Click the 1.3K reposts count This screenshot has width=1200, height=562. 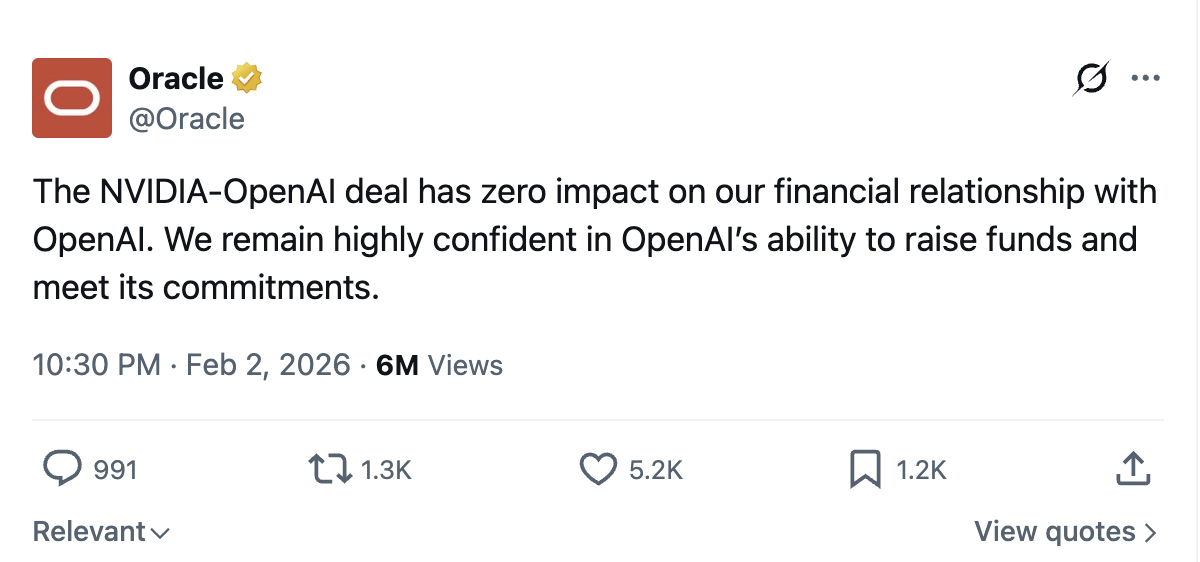point(386,470)
